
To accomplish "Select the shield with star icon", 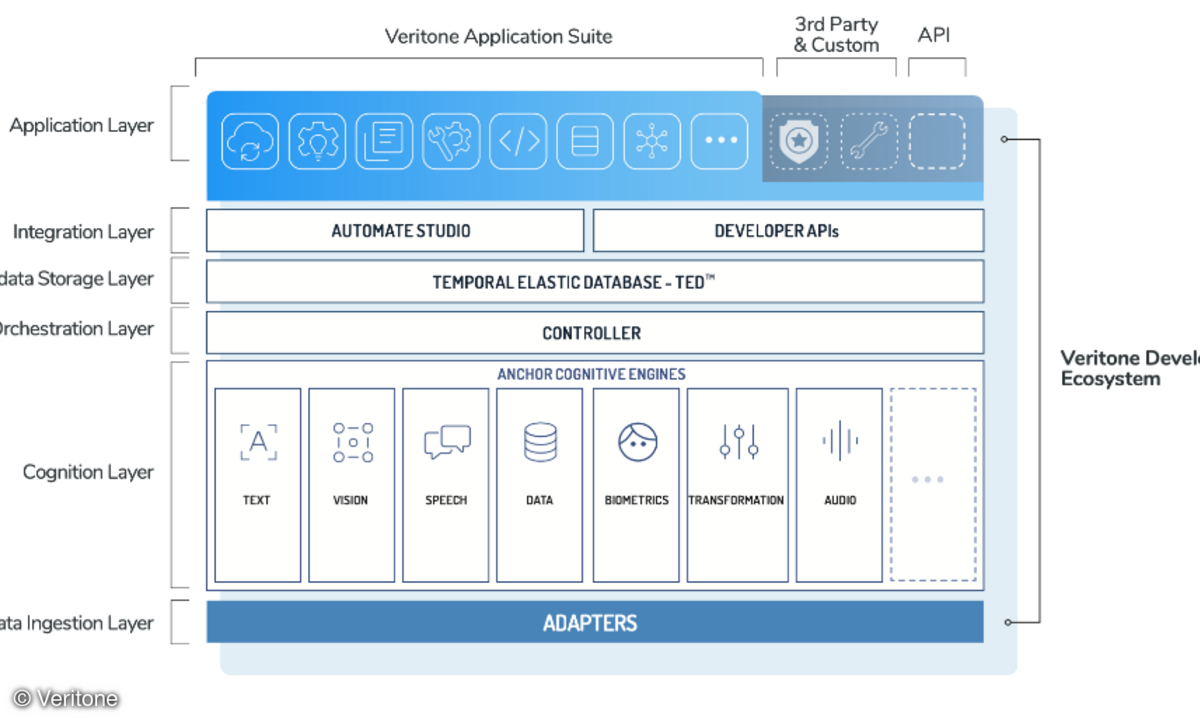I will point(799,141).
